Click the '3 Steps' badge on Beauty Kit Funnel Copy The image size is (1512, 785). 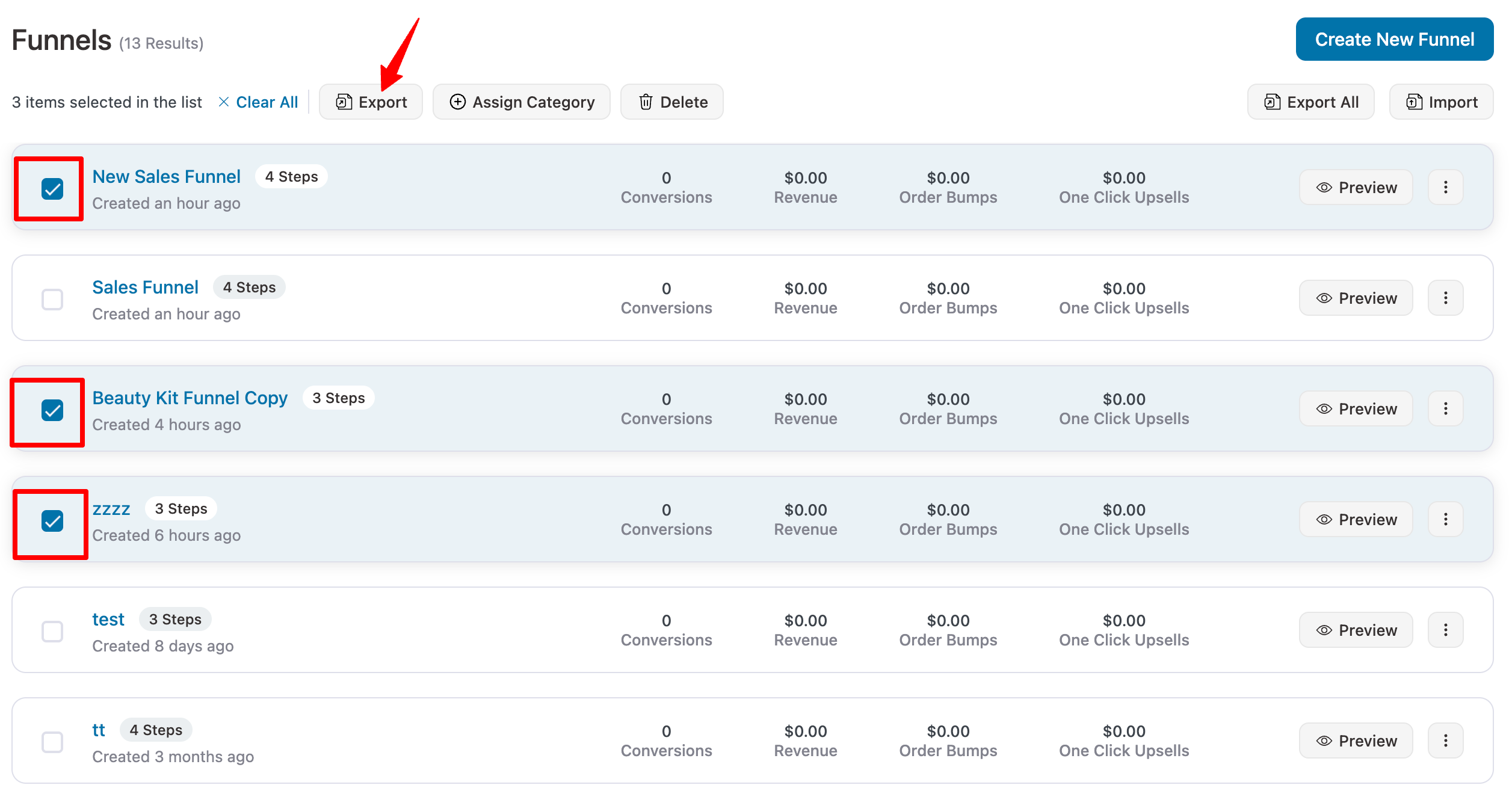point(339,398)
